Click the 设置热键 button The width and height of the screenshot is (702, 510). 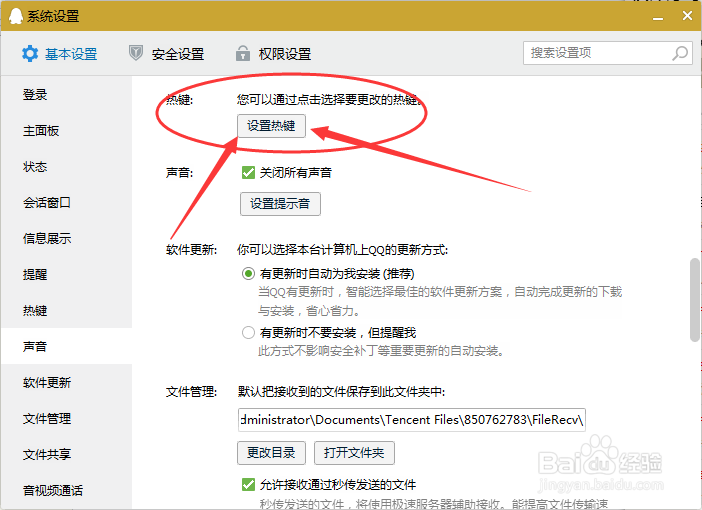[x=271, y=126]
